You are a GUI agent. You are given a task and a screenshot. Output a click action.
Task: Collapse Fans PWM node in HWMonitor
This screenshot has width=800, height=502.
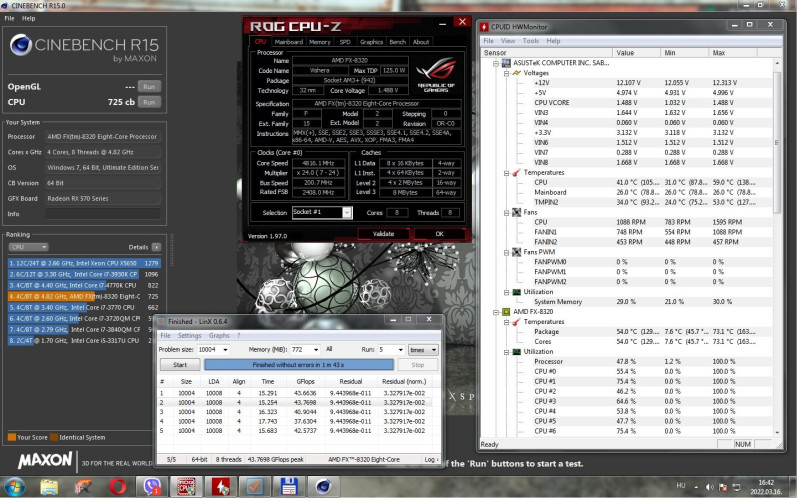pyautogui.click(x=506, y=252)
